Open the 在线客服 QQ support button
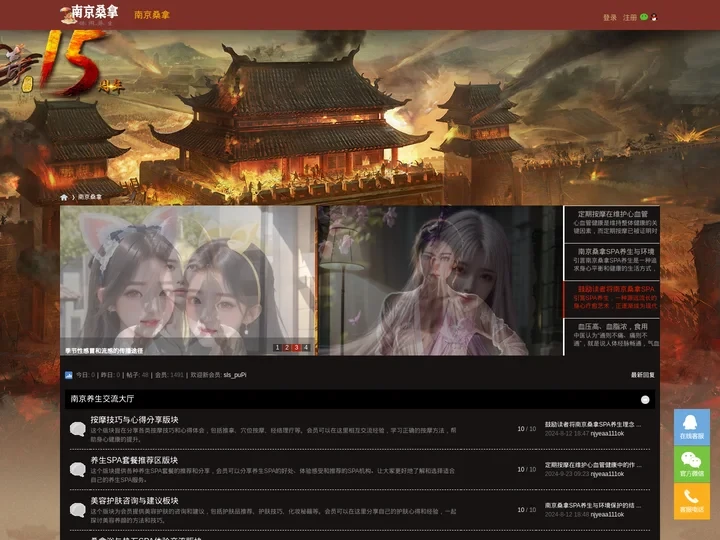Image resolution: width=720 pixels, height=540 pixels. 692,427
